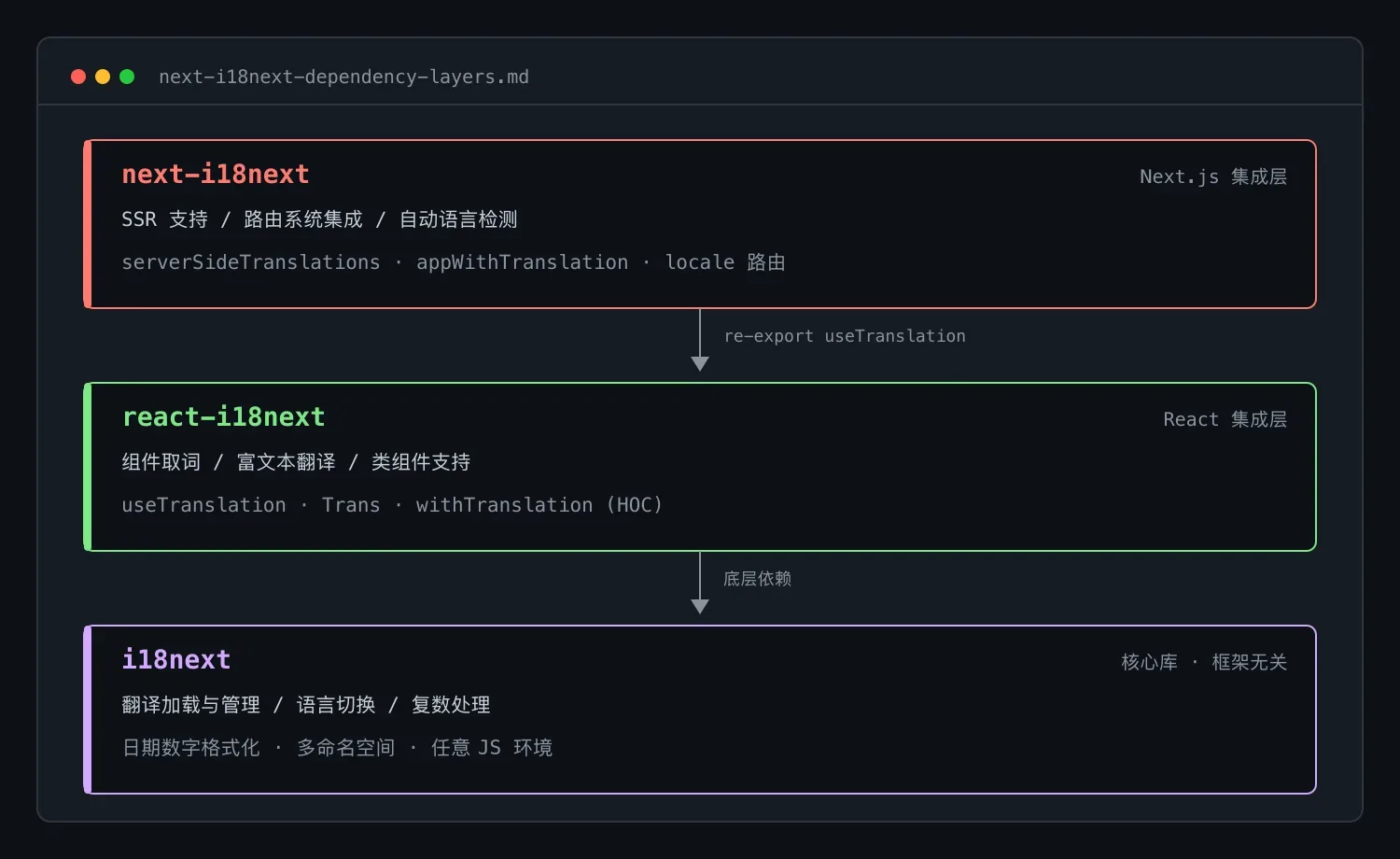
Task: Click the useTranslation text in react-i18next card
Action: (204, 505)
